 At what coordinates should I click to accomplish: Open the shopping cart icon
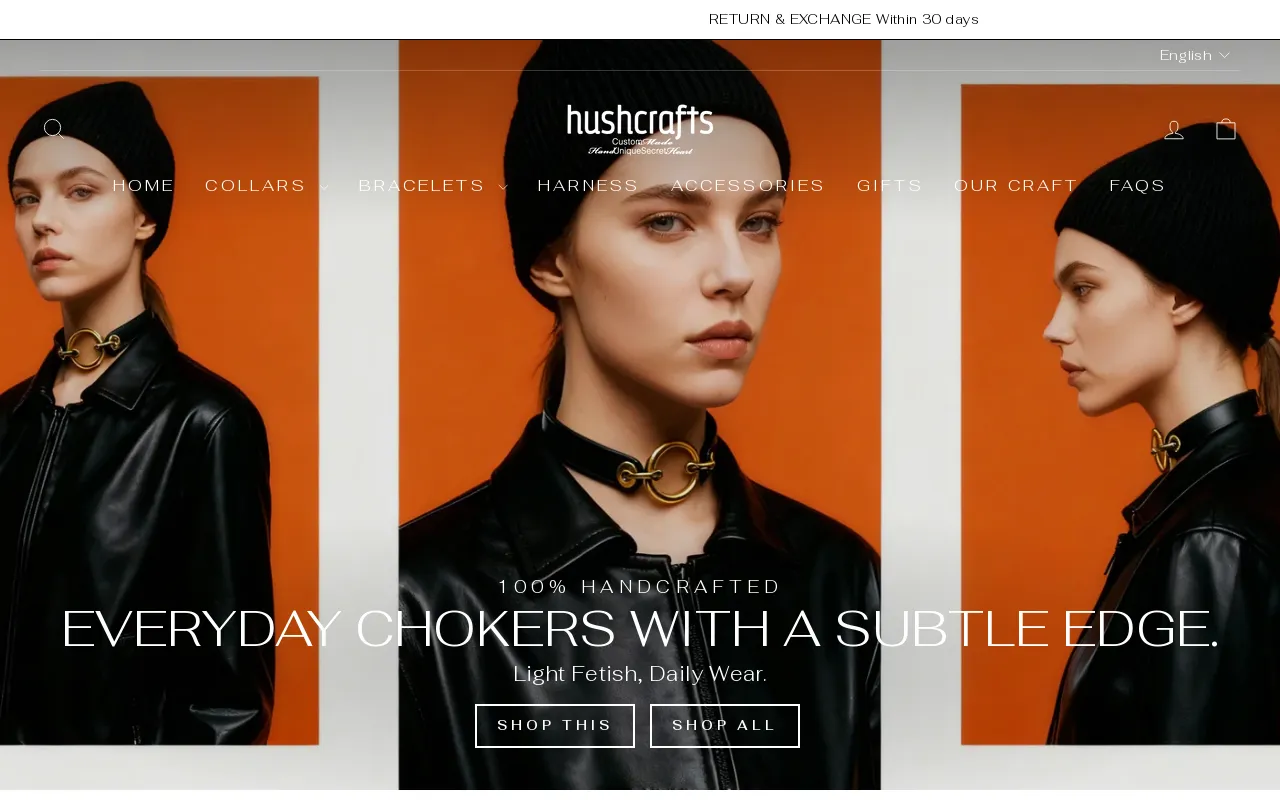(1226, 129)
